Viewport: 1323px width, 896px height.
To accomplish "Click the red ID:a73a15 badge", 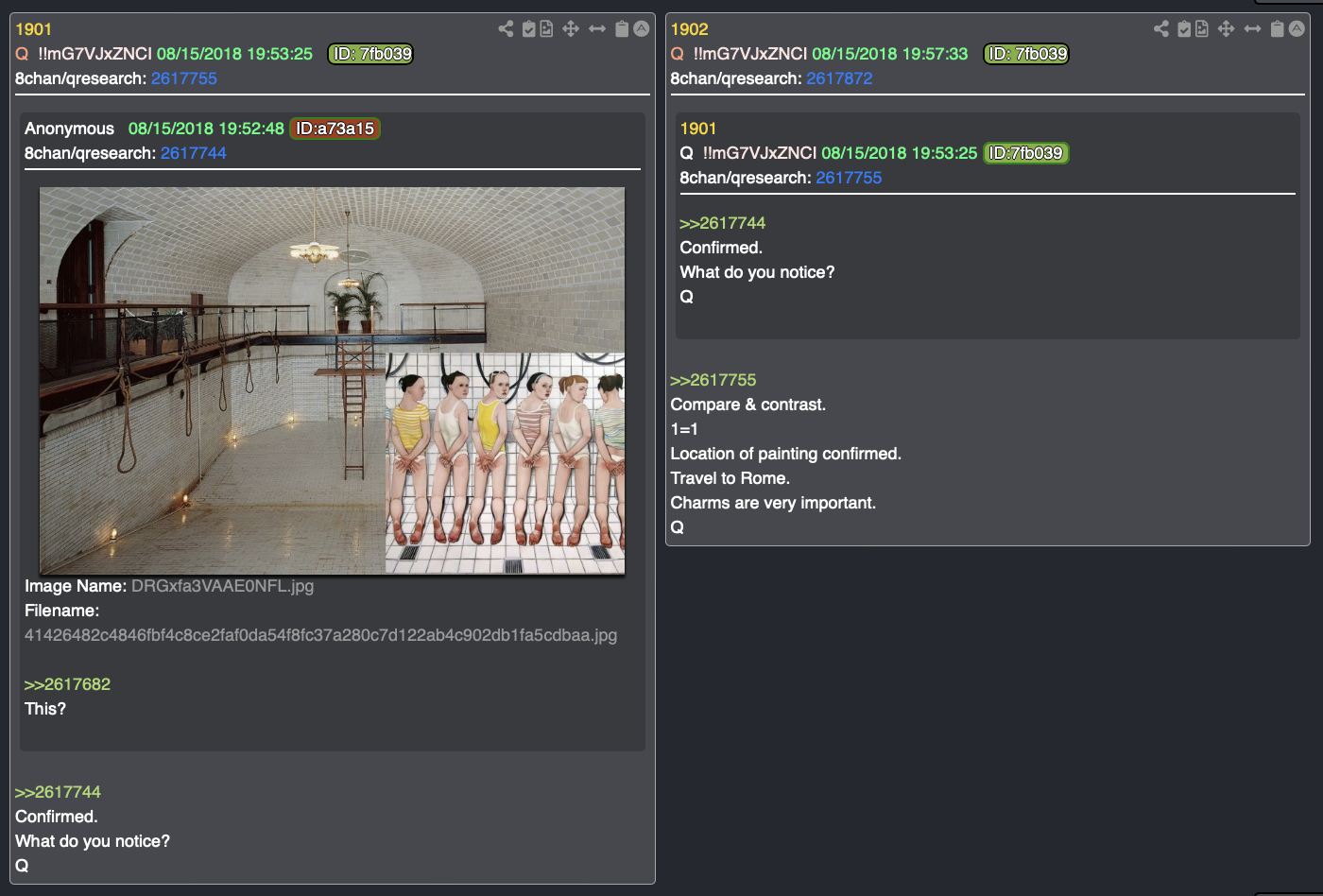I will tap(335, 129).
